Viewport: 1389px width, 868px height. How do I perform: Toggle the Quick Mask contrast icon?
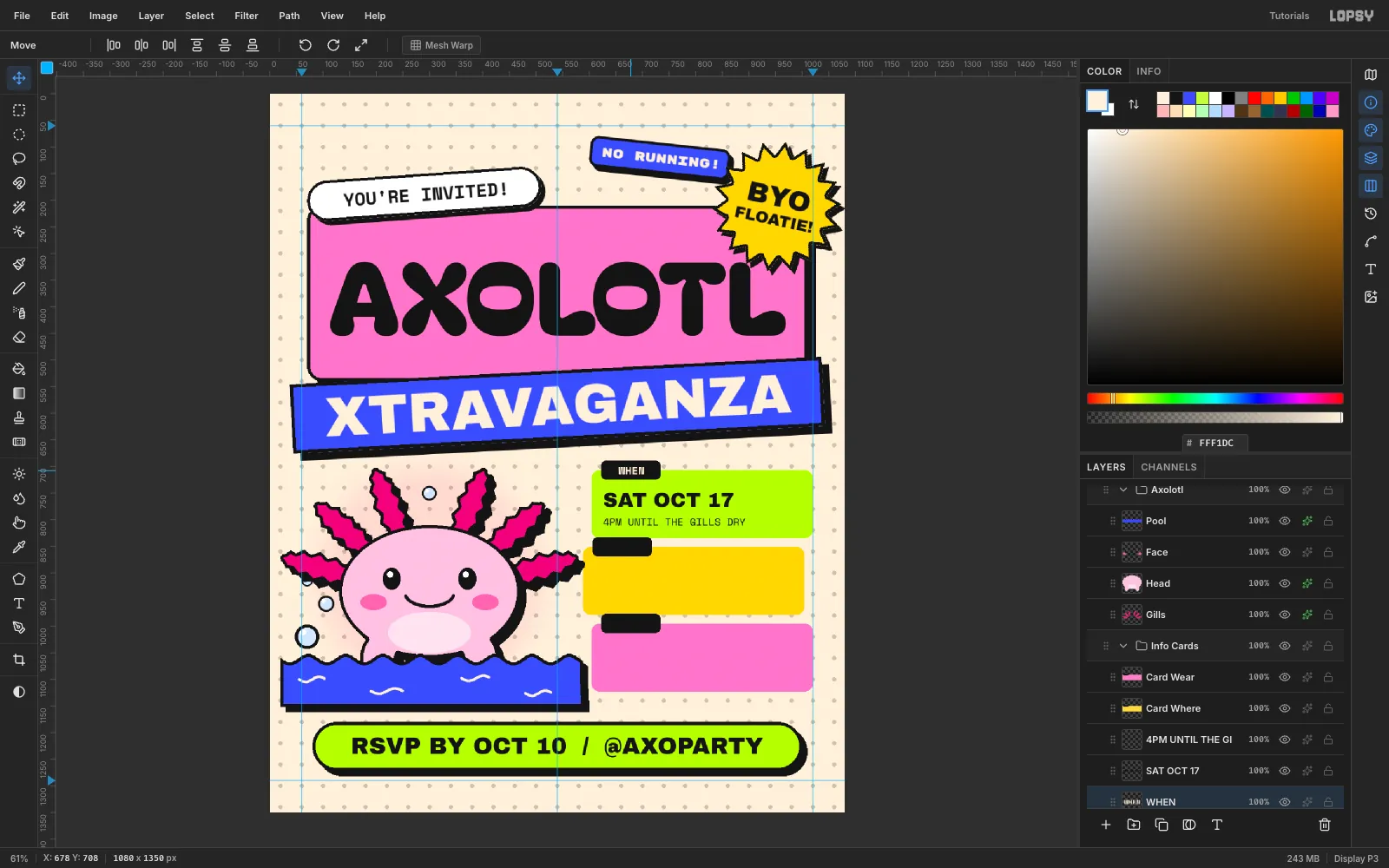tap(19, 692)
